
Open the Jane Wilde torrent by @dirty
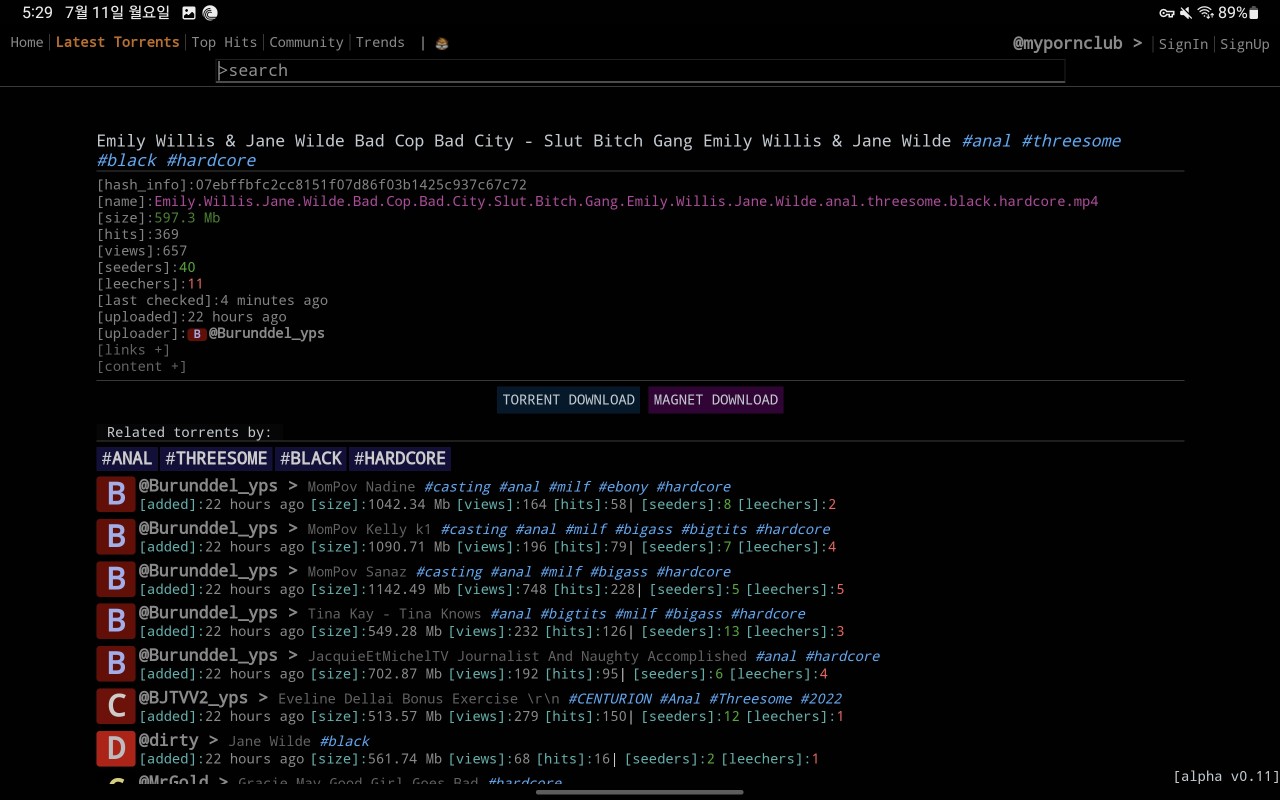pyautogui.click(x=270, y=741)
